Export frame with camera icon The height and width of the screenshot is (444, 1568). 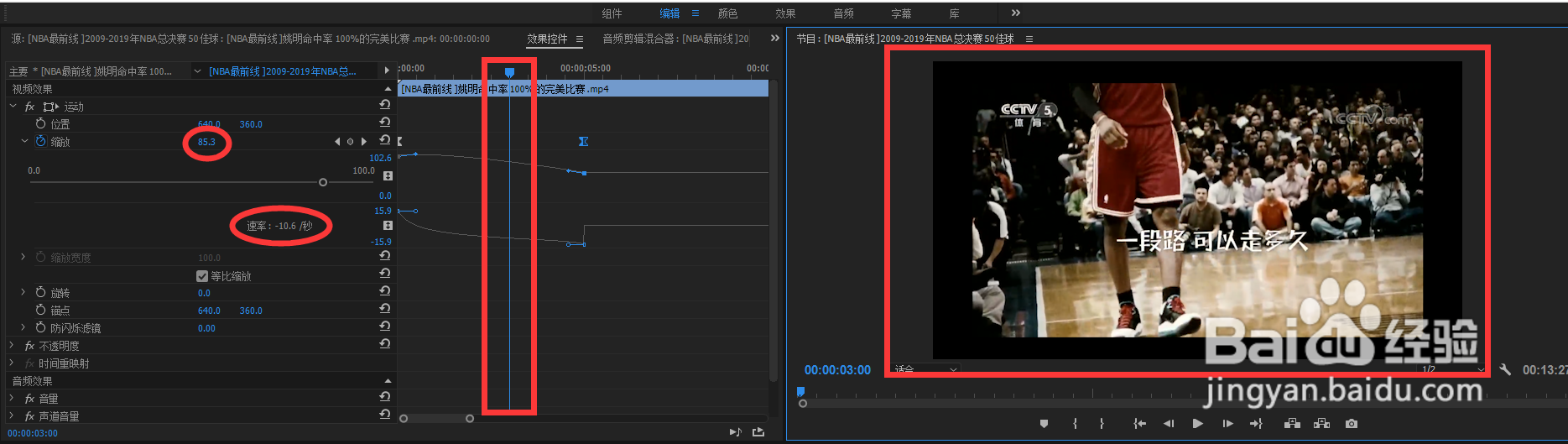point(1352,424)
